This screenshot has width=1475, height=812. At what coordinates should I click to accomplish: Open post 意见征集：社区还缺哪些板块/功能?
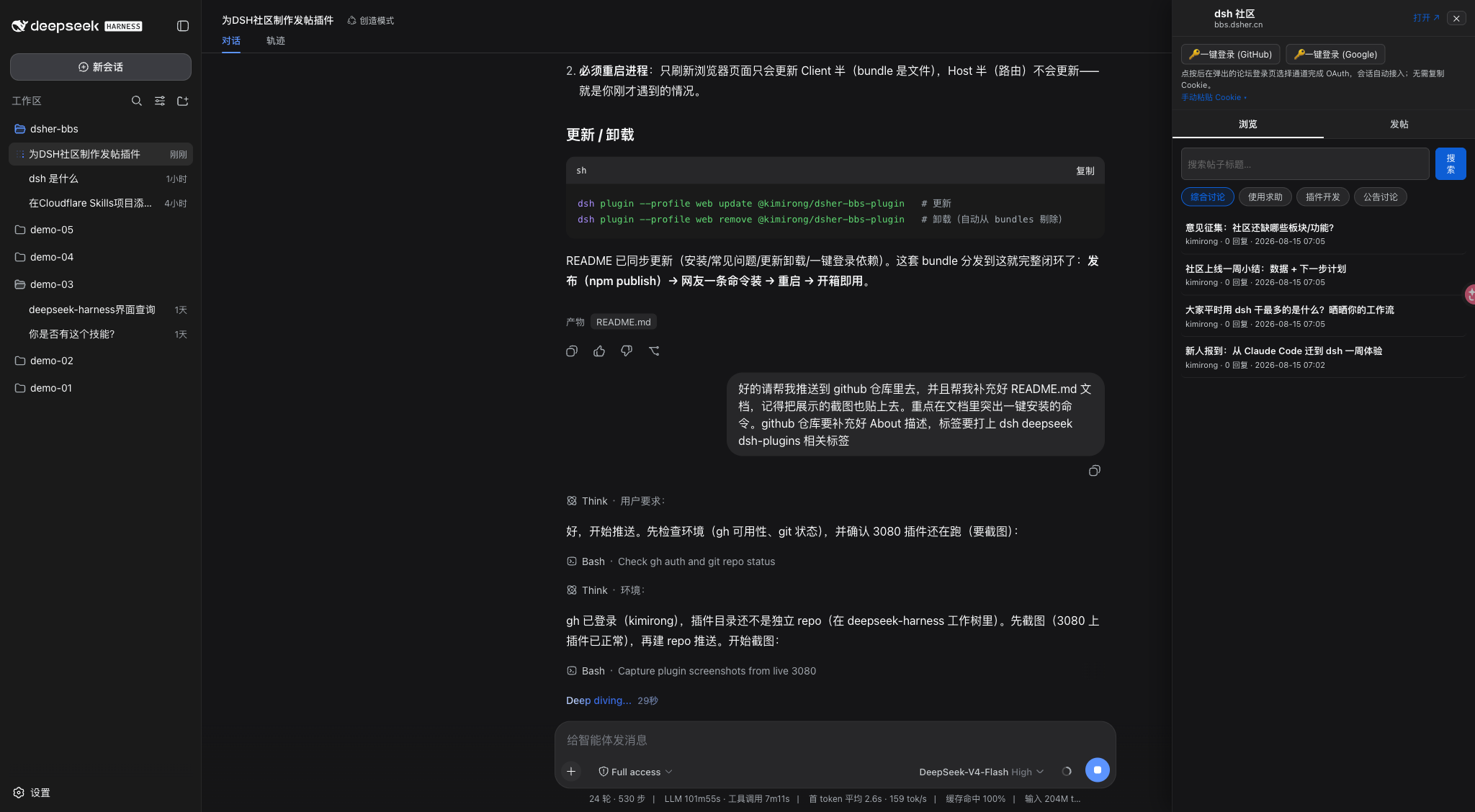click(1324, 234)
